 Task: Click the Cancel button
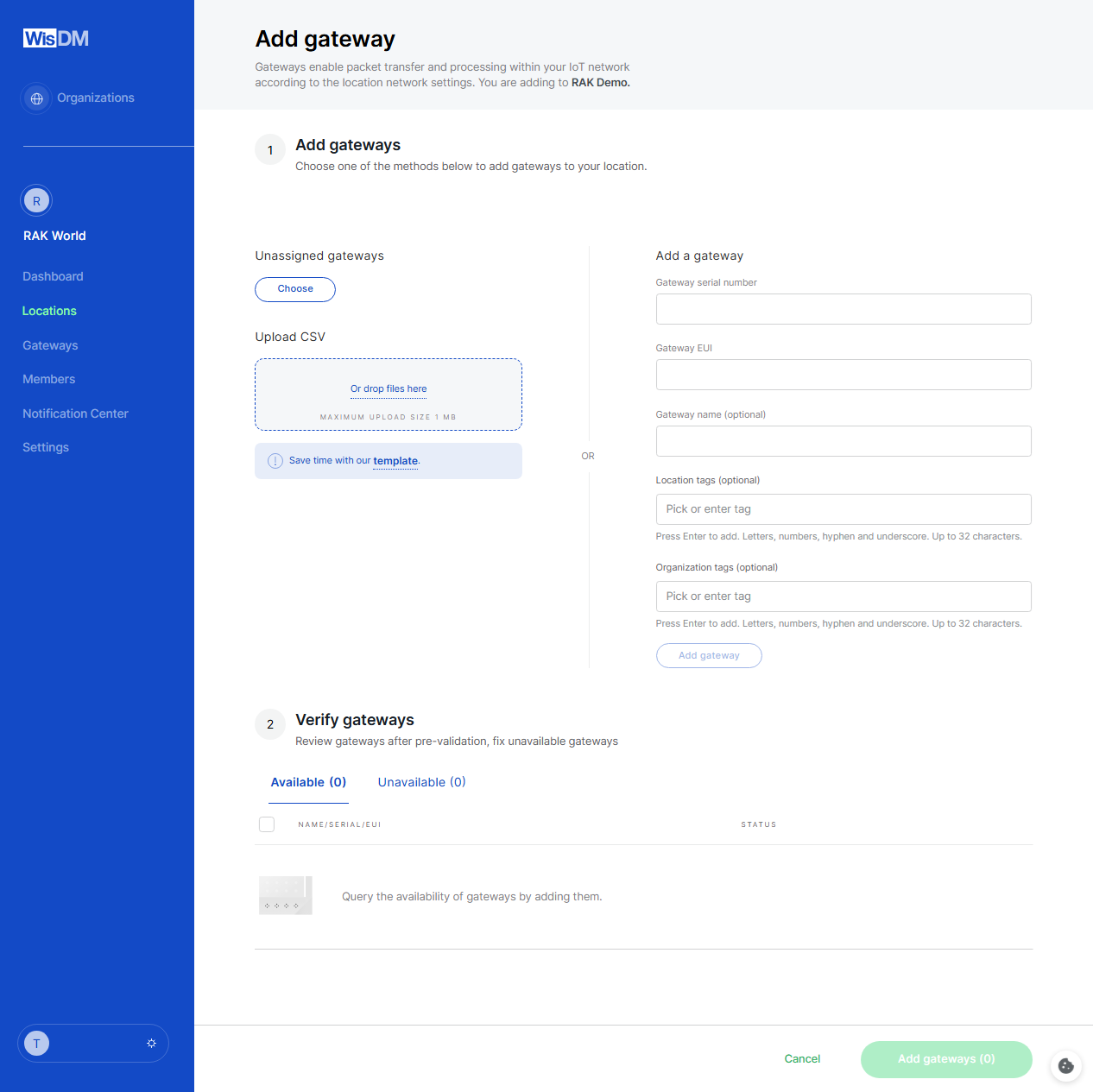802,1059
